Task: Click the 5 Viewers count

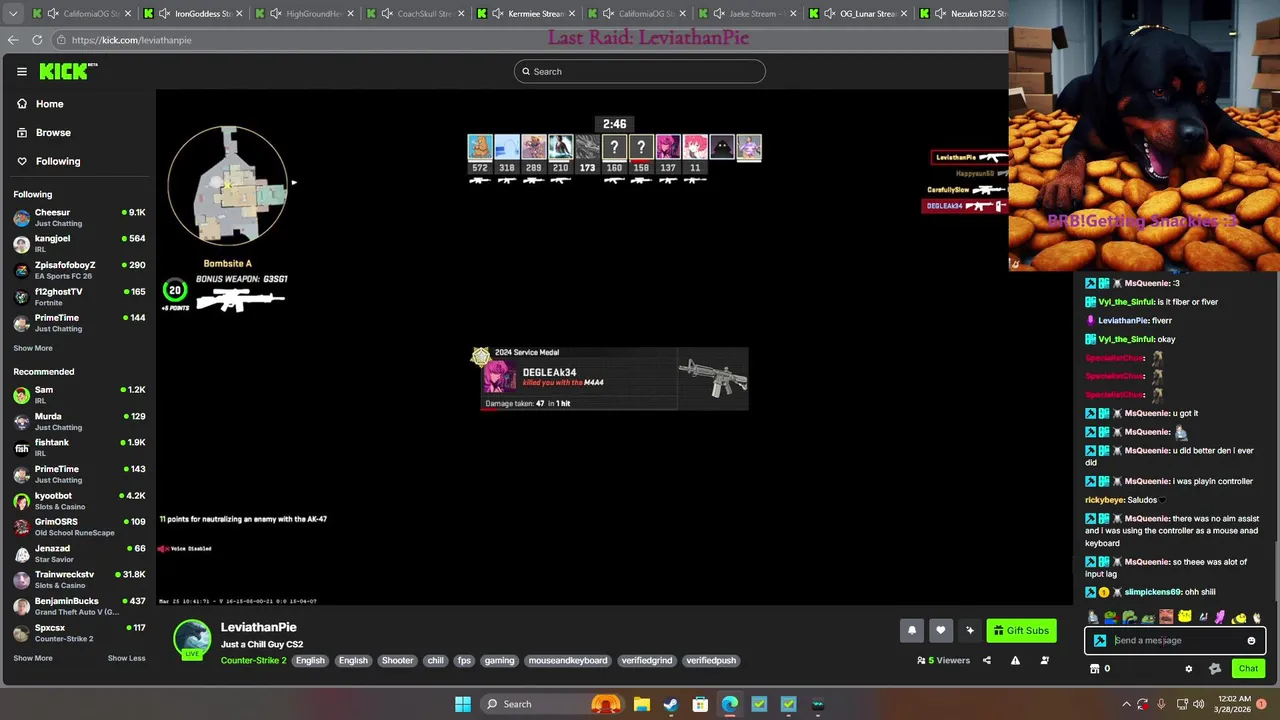Action: coord(943,660)
